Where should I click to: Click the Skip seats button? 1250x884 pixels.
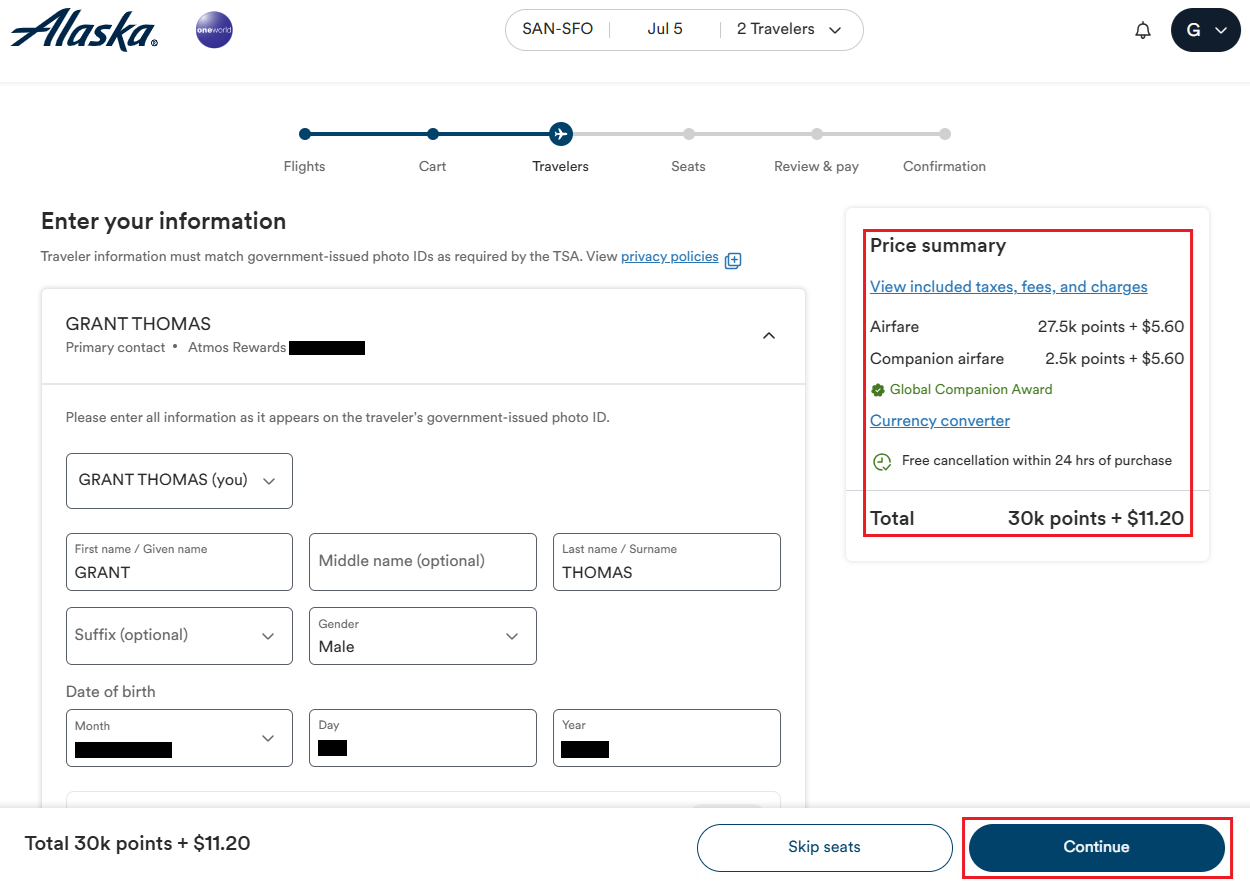click(x=825, y=847)
